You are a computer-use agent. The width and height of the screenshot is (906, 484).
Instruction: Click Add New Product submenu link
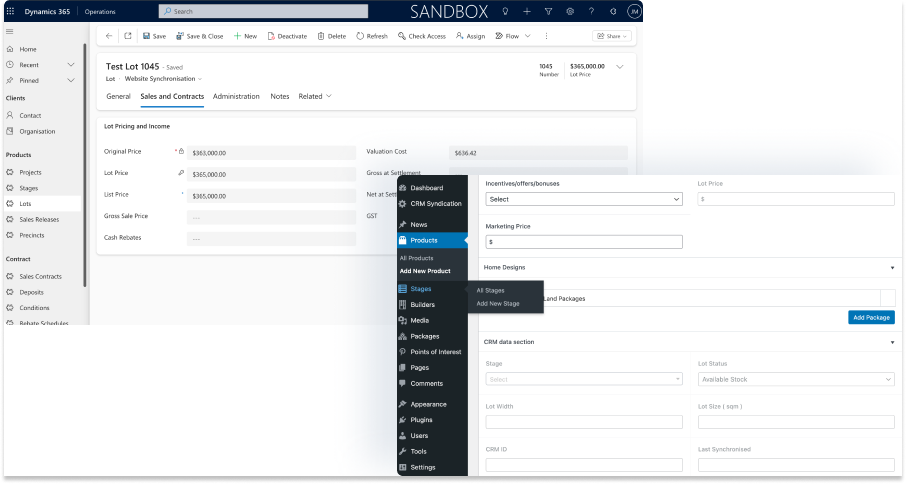(425, 271)
